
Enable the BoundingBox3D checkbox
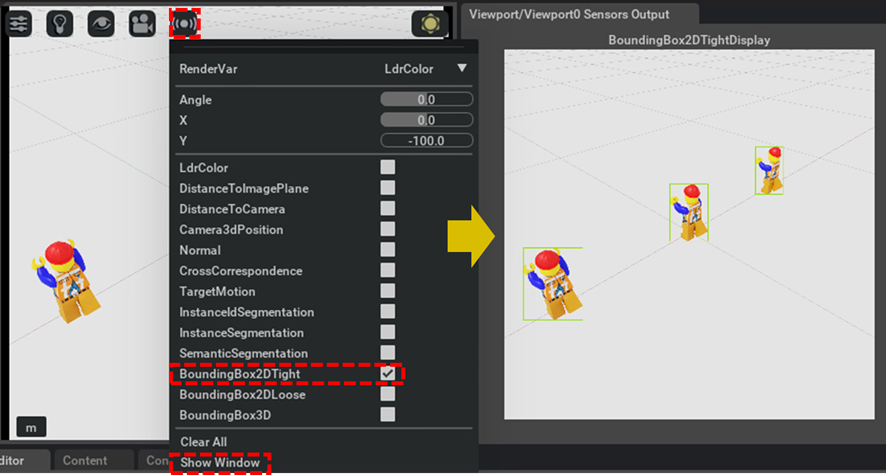point(388,415)
